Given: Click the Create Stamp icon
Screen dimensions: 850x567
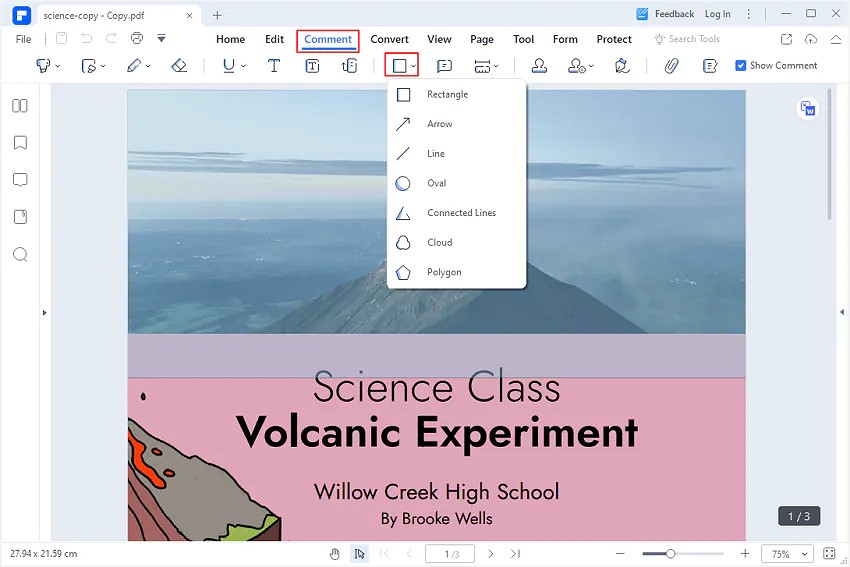Looking at the screenshot, I should (x=576, y=66).
